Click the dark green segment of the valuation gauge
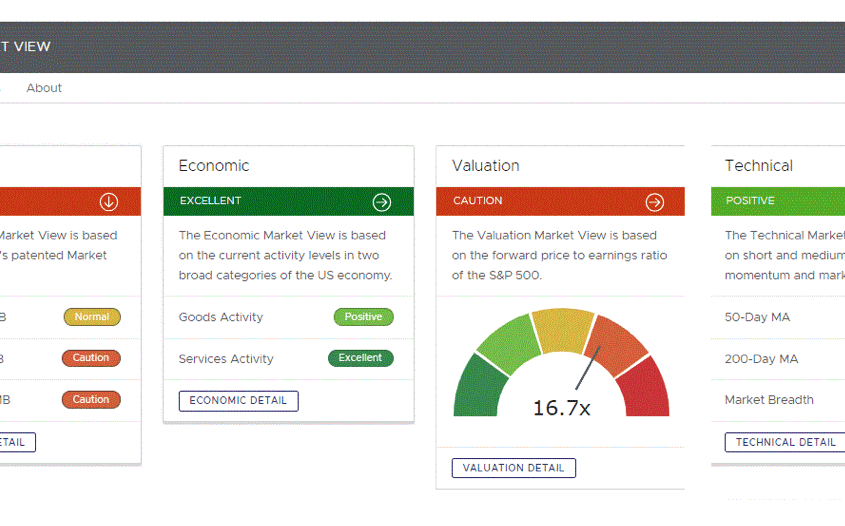845x526 pixels. click(478, 388)
